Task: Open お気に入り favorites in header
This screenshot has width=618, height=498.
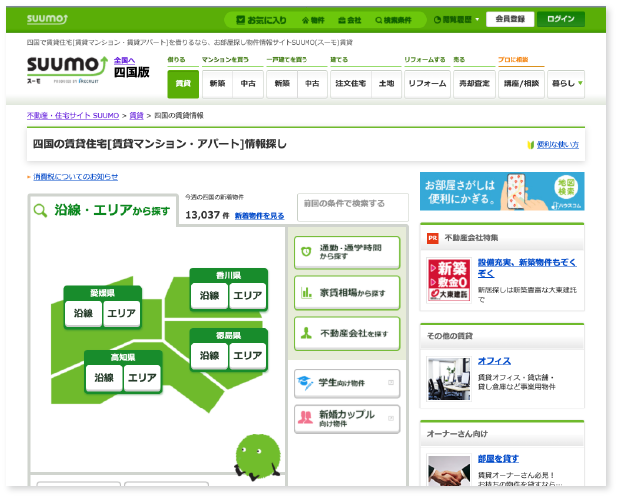Action: tap(261, 20)
